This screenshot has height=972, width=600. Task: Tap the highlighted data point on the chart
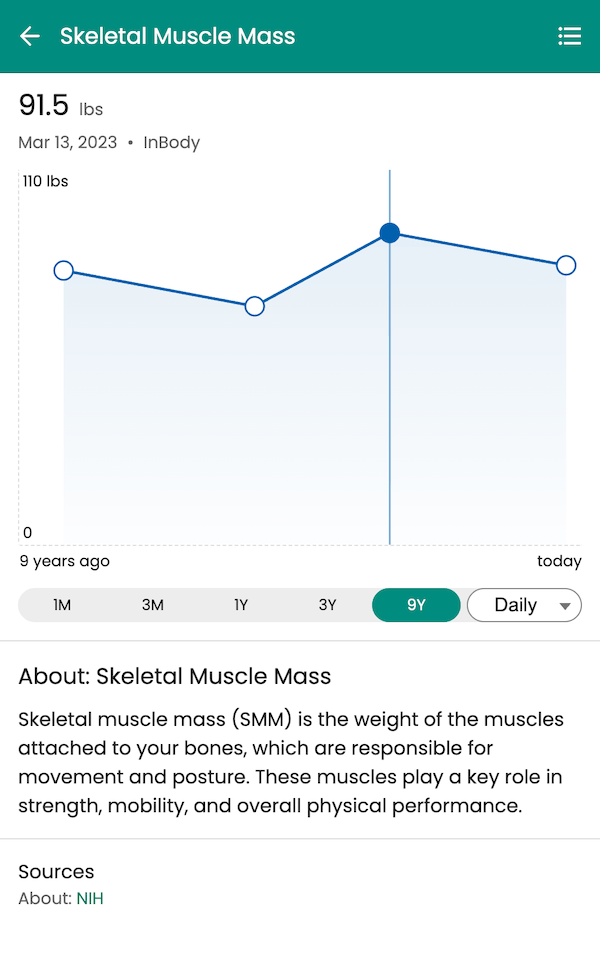[x=390, y=233]
